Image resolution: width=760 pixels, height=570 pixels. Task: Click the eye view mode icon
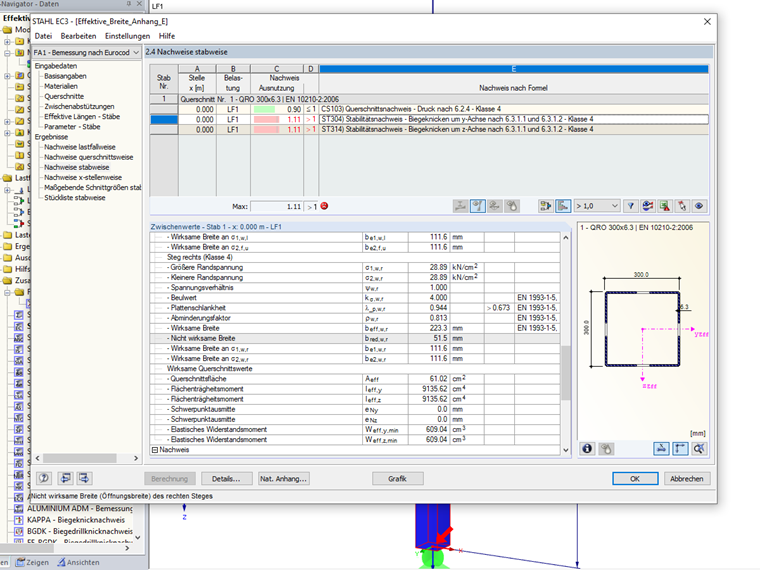(699, 205)
